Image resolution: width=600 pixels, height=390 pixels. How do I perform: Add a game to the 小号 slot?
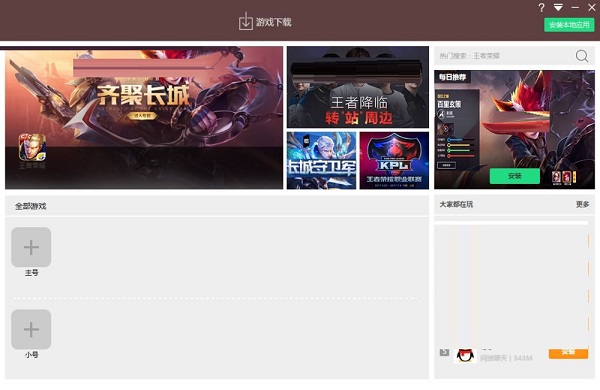click(31, 329)
